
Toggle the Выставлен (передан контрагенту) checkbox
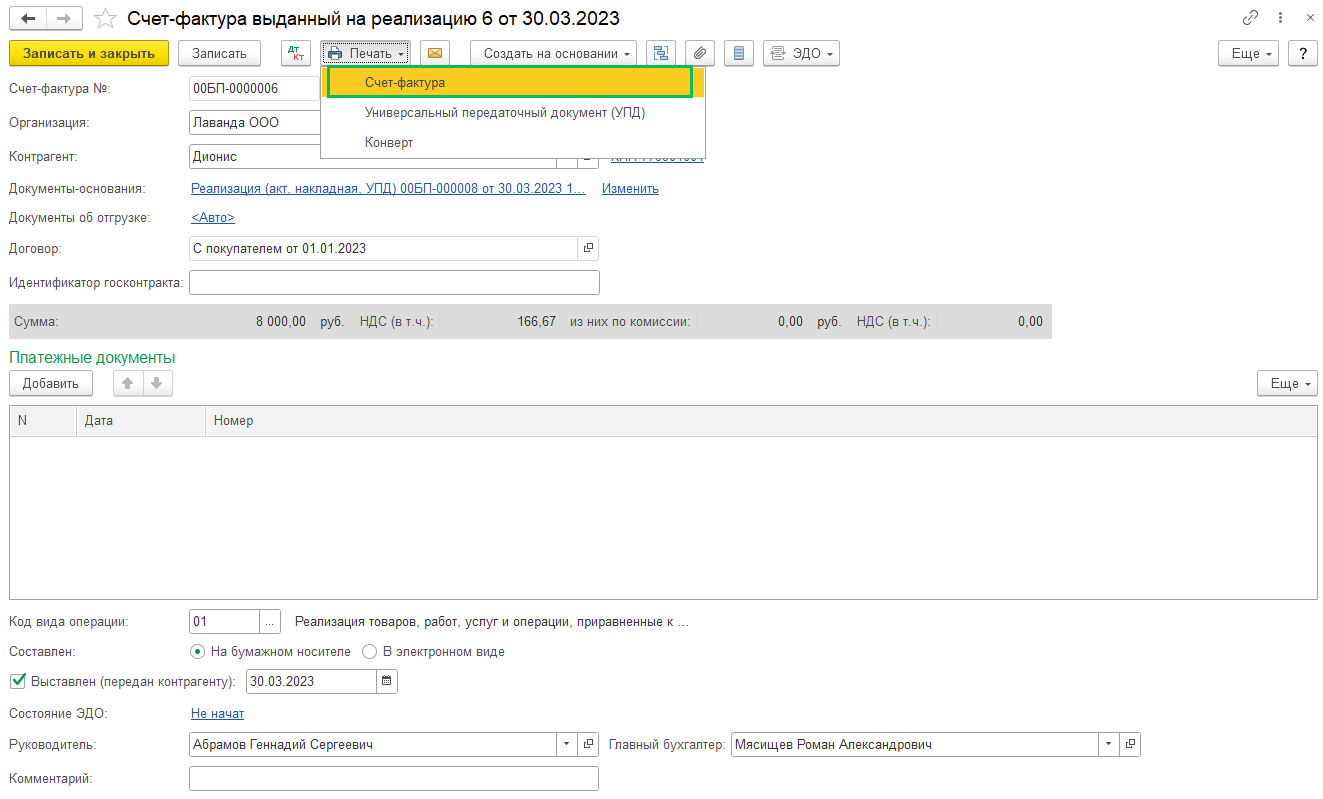[17, 681]
